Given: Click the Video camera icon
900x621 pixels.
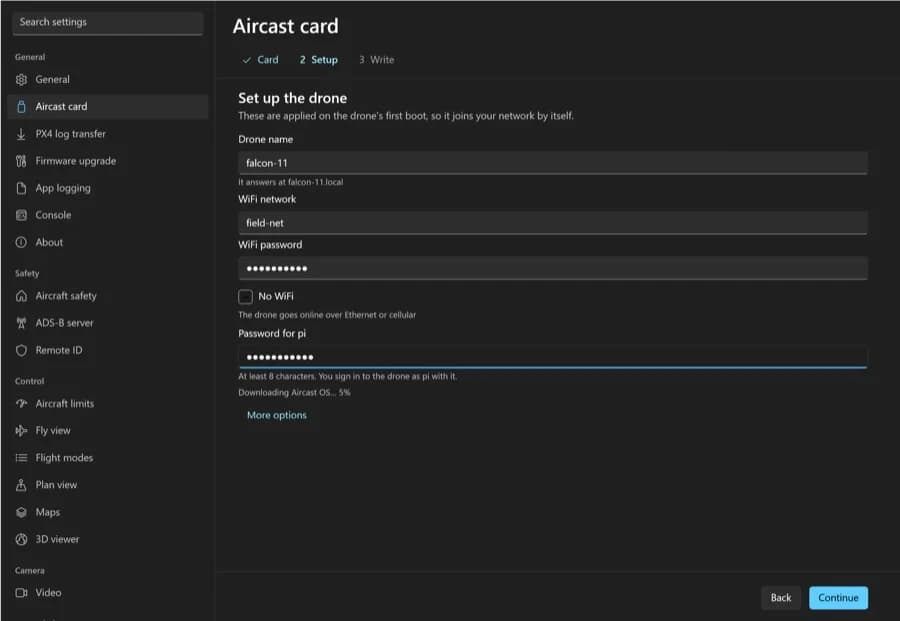Looking at the screenshot, I should 21,592.
